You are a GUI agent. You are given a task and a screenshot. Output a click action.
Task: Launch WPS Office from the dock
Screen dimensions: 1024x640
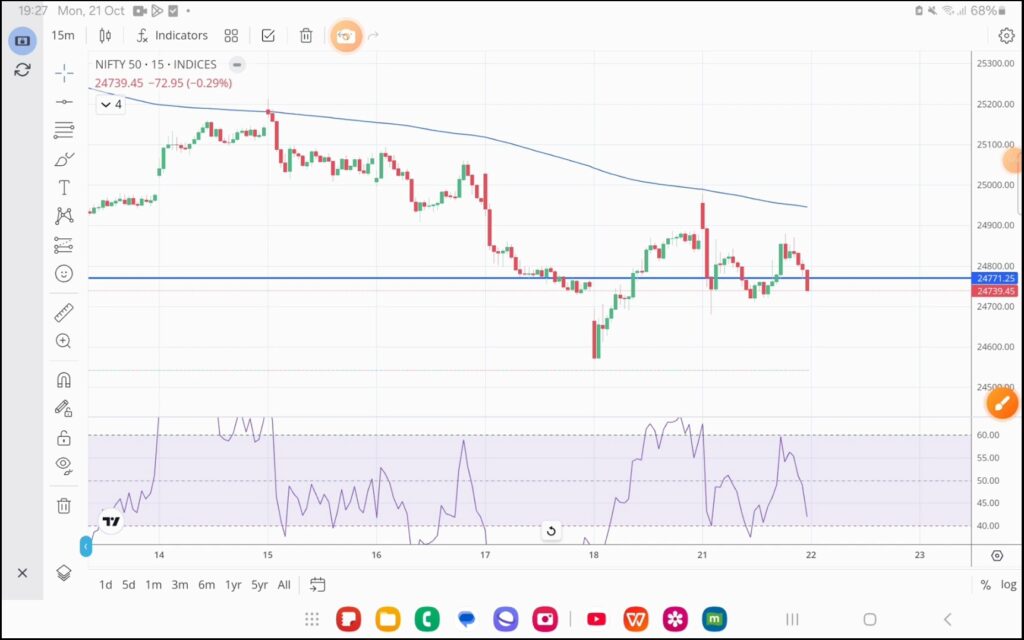(x=635, y=619)
